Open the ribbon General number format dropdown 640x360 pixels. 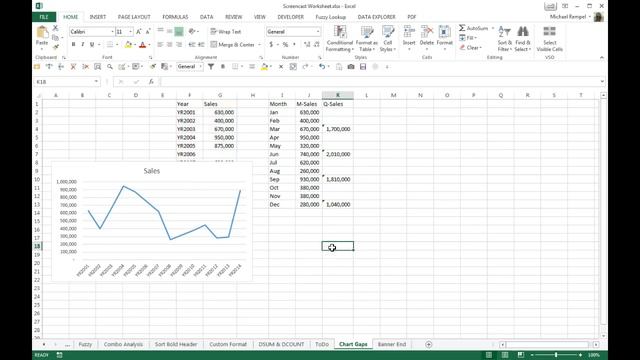[x=318, y=31]
